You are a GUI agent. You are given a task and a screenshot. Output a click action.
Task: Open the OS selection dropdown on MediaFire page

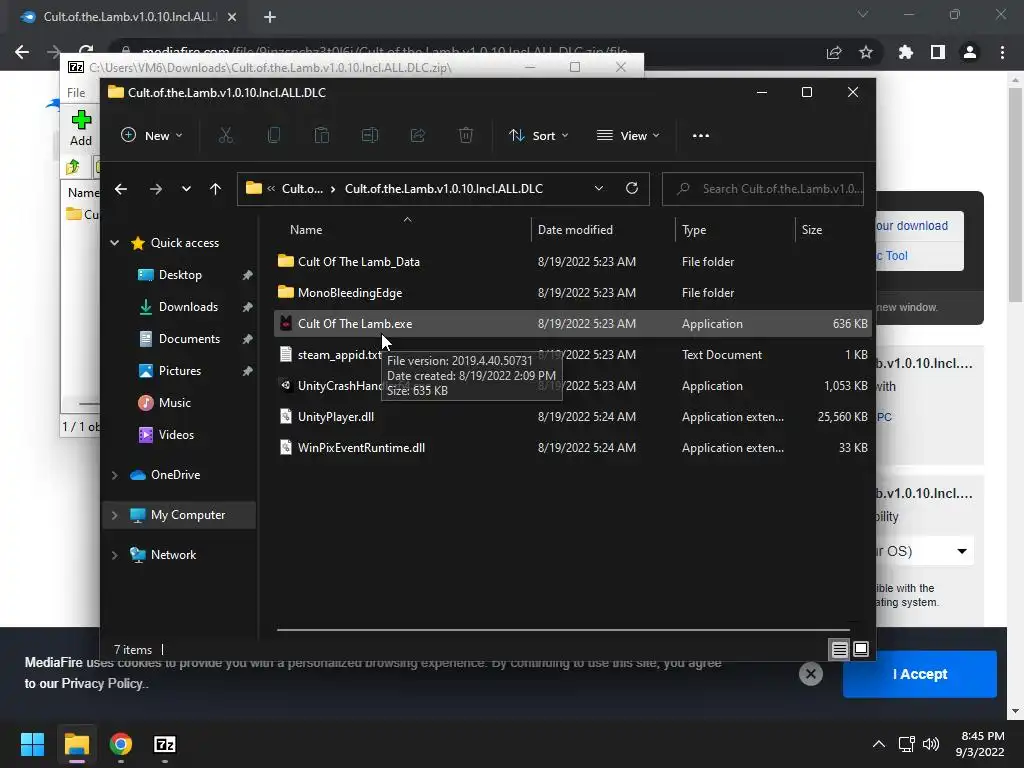point(925,551)
